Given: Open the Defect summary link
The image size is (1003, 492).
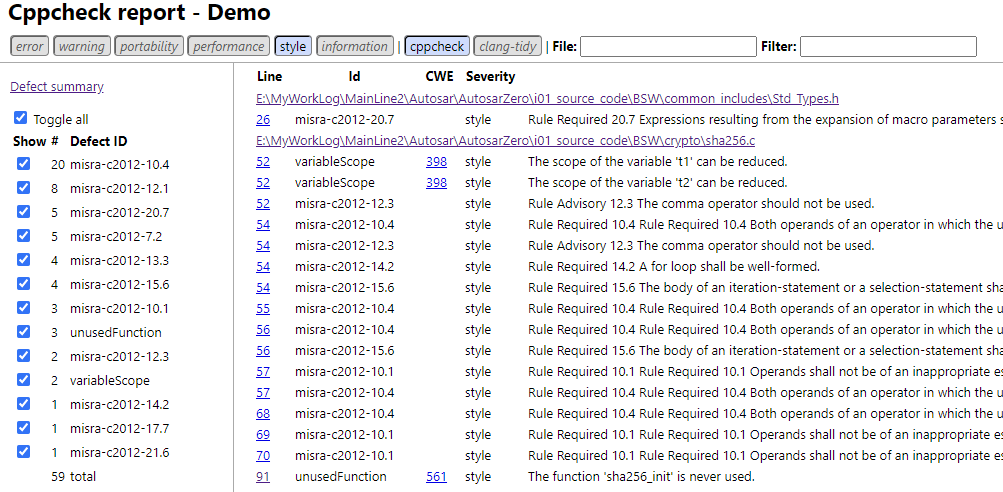Looking at the screenshot, I should [56, 87].
